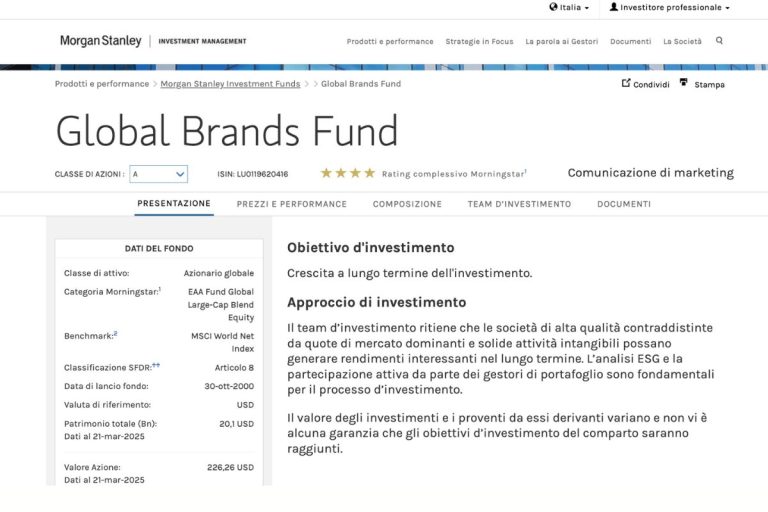Click the 226,26 USD share value
This screenshot has height=512, width=768.
coord(231,468)
